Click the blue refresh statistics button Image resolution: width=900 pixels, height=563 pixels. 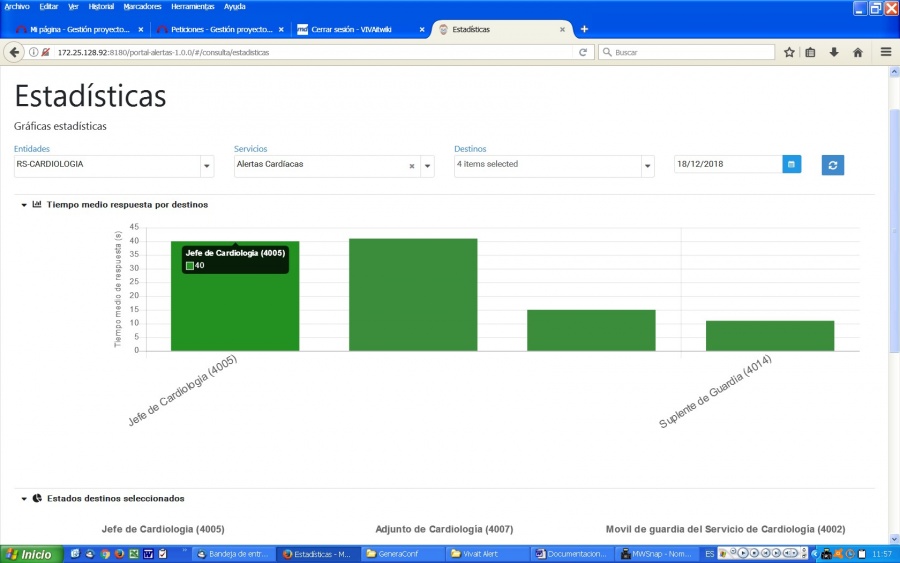[x=832, y=165]
